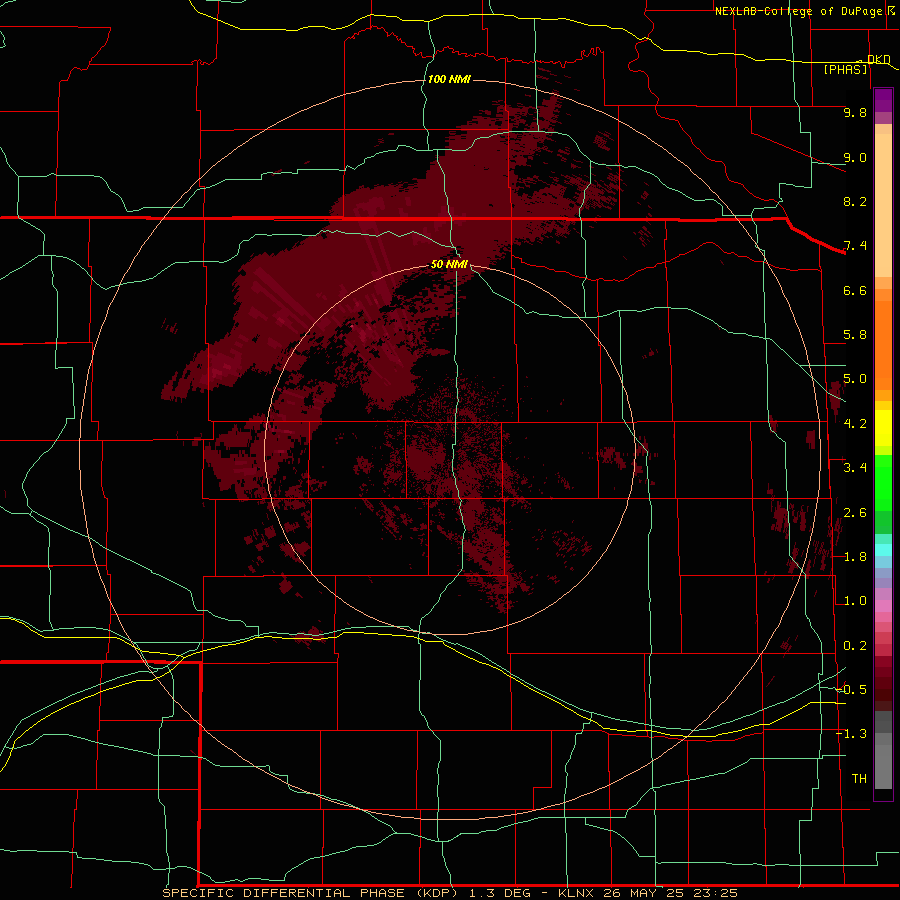This screenshot has height=900, width=900.
Task: Click the 5.8 scale value
Action: click(855, 335)
